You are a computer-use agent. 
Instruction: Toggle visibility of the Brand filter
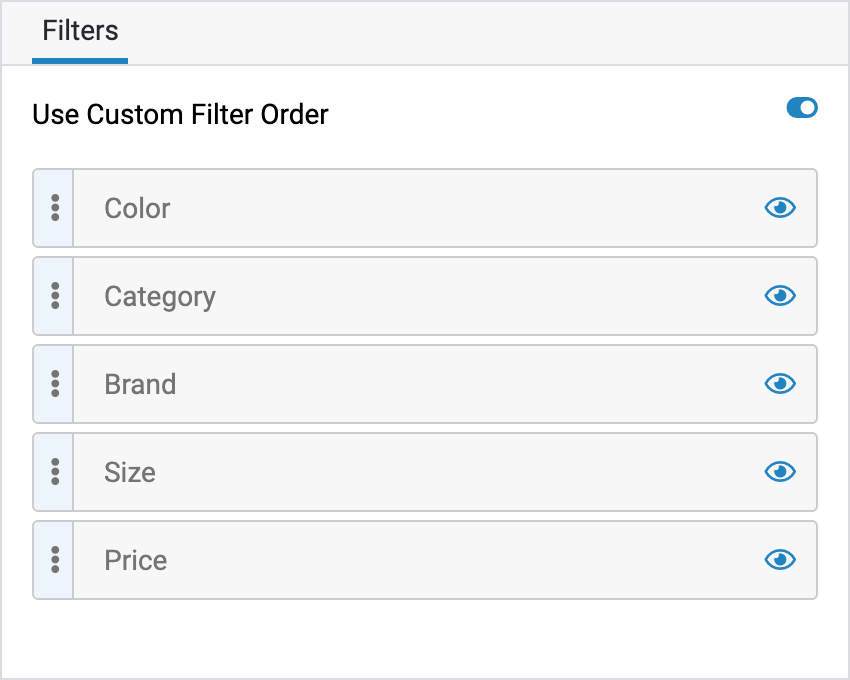(780, 384)
